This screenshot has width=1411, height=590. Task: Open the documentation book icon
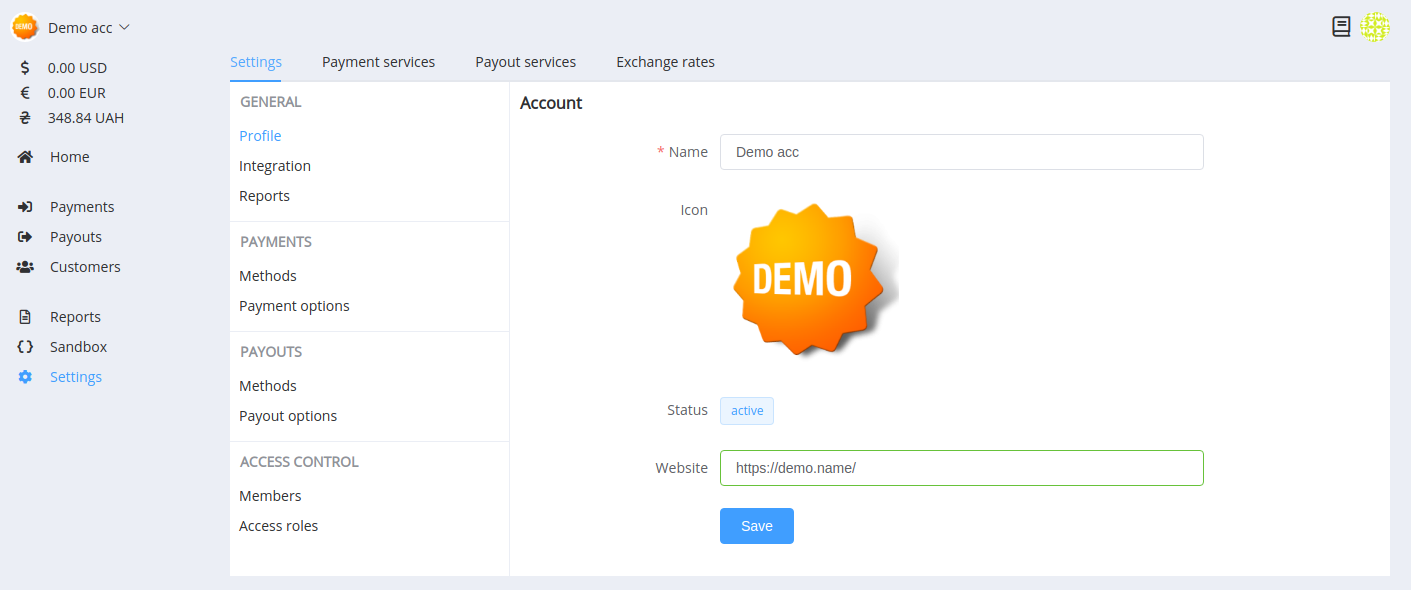tap(1341, 27)
